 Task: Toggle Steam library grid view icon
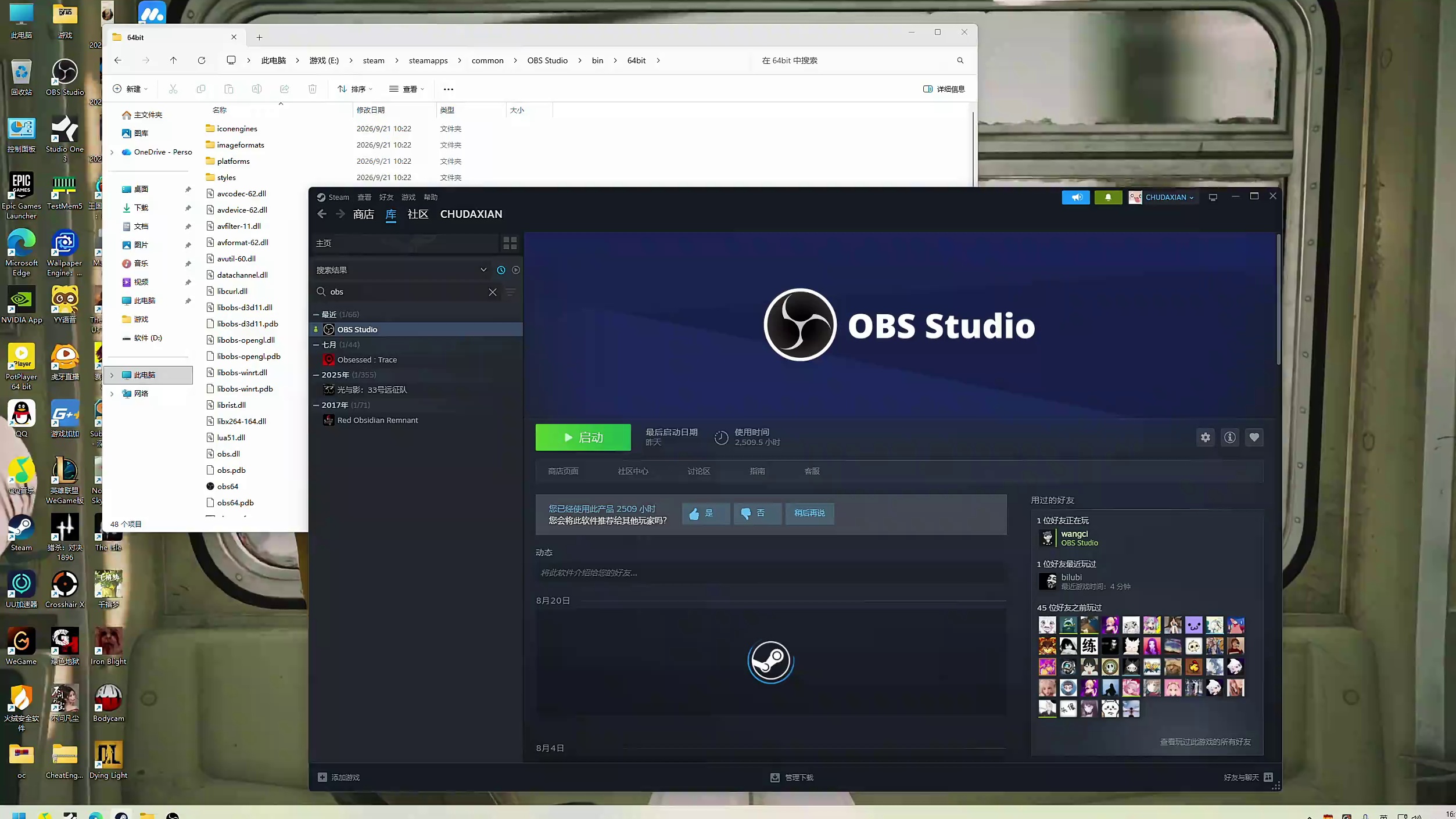pyautogui.click(x=510, y=243)
